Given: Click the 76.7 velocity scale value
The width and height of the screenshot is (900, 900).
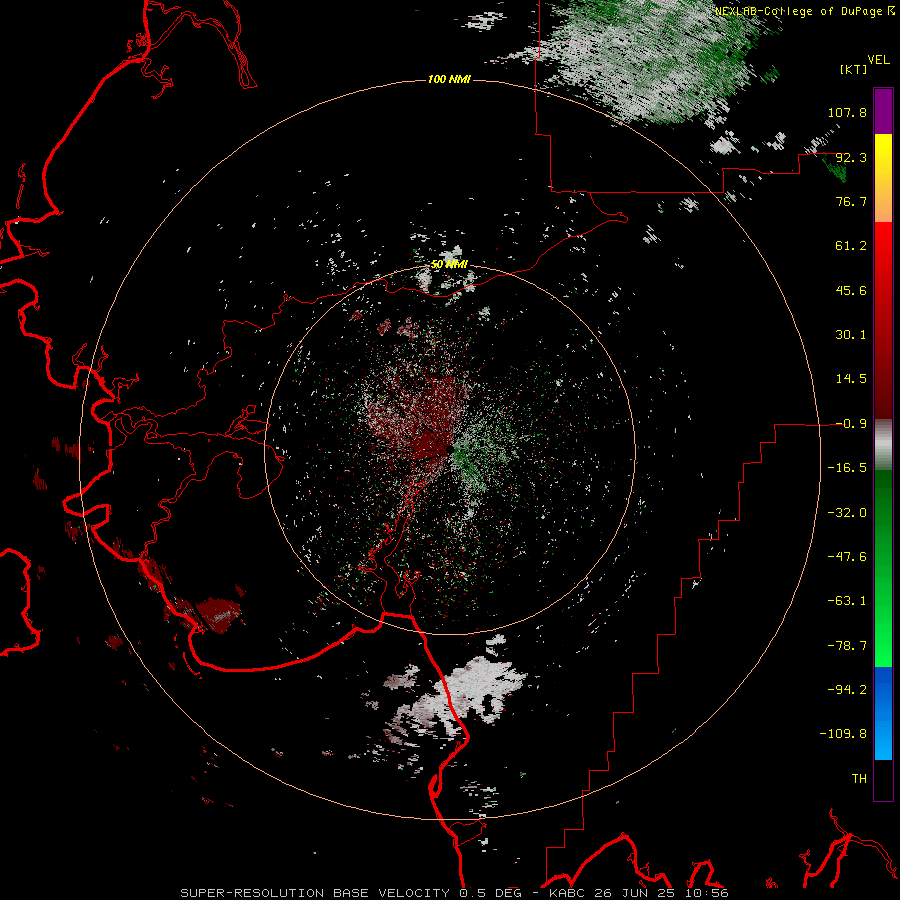Looking at the screenshot, I should coord(851,201).
